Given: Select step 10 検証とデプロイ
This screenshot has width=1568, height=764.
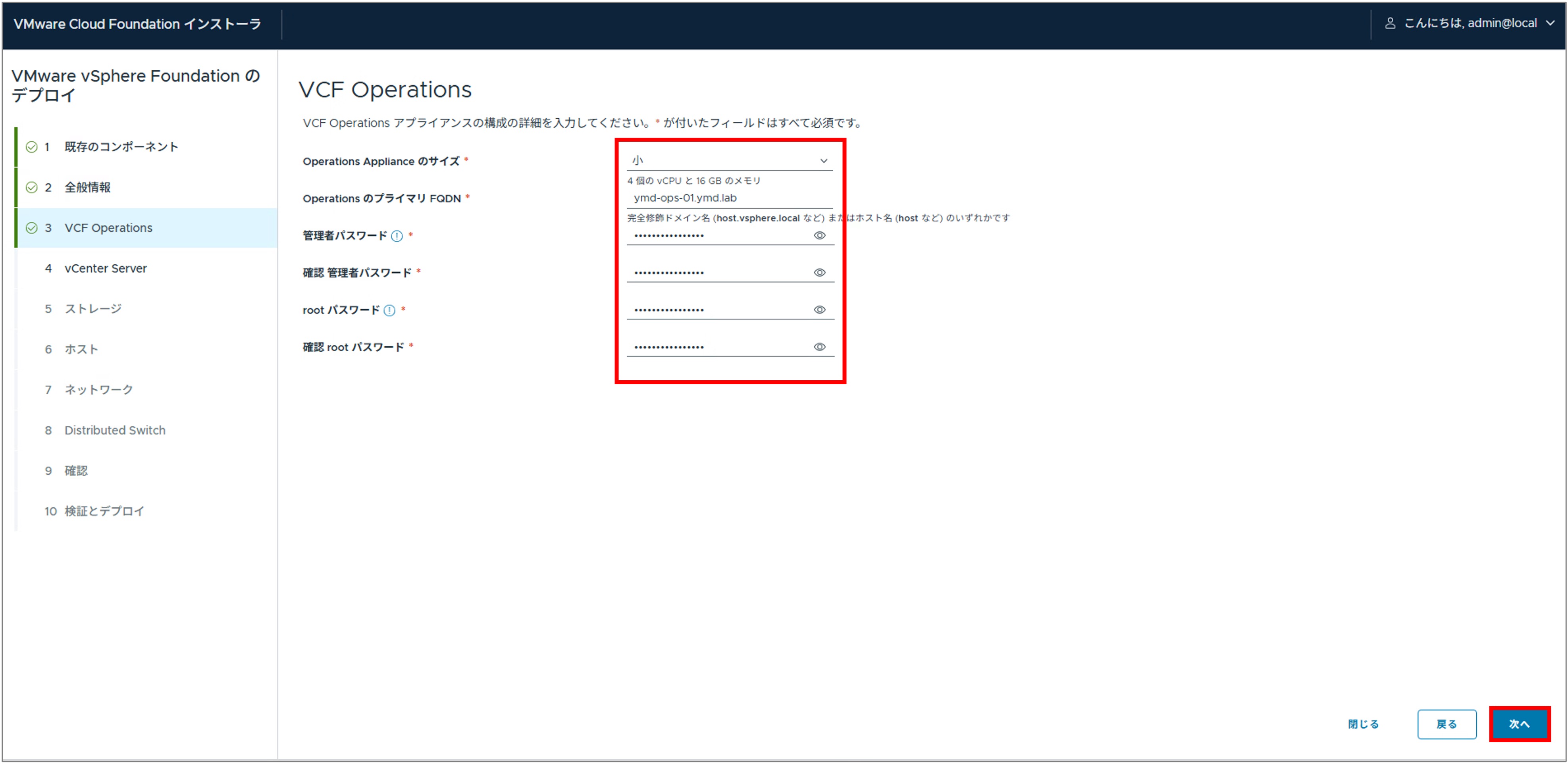Looking at the screenshot, I should (x=146, y=511).
